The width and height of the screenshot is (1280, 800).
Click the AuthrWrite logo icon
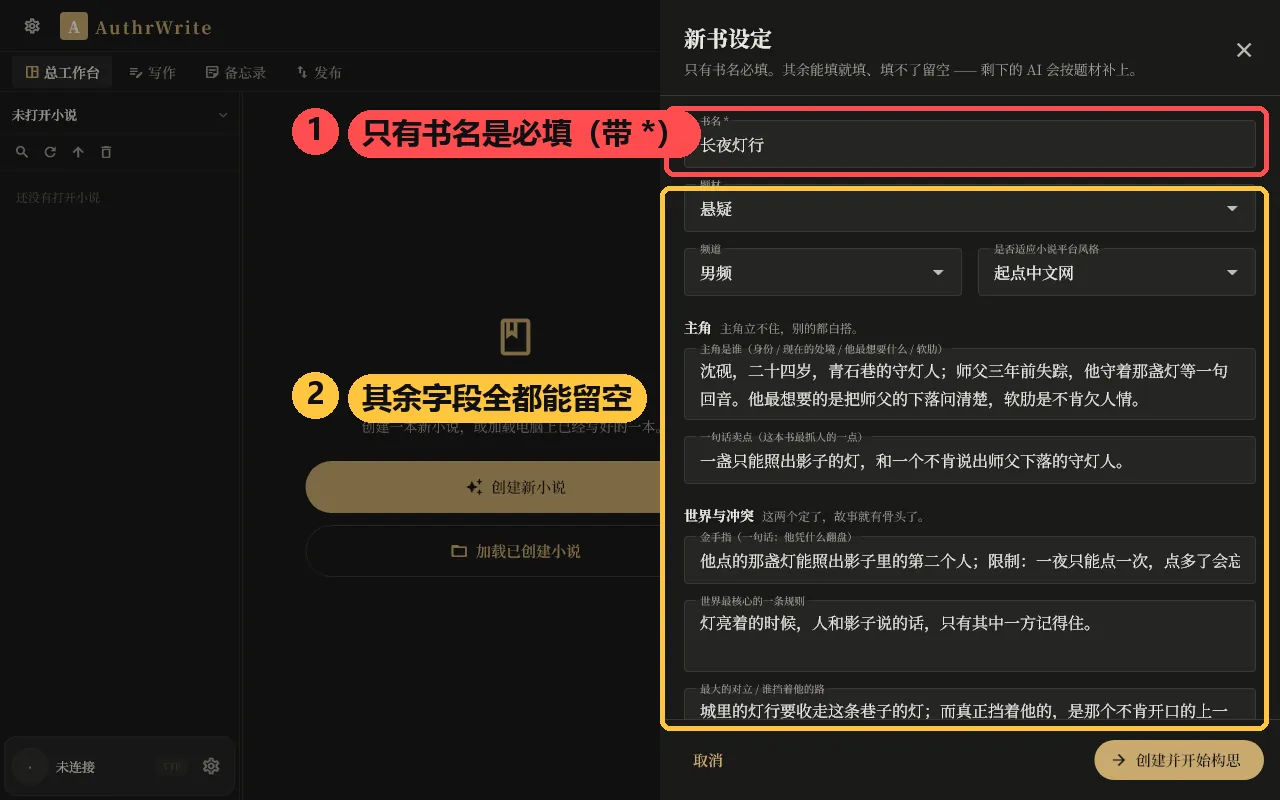tap(74, 26)
